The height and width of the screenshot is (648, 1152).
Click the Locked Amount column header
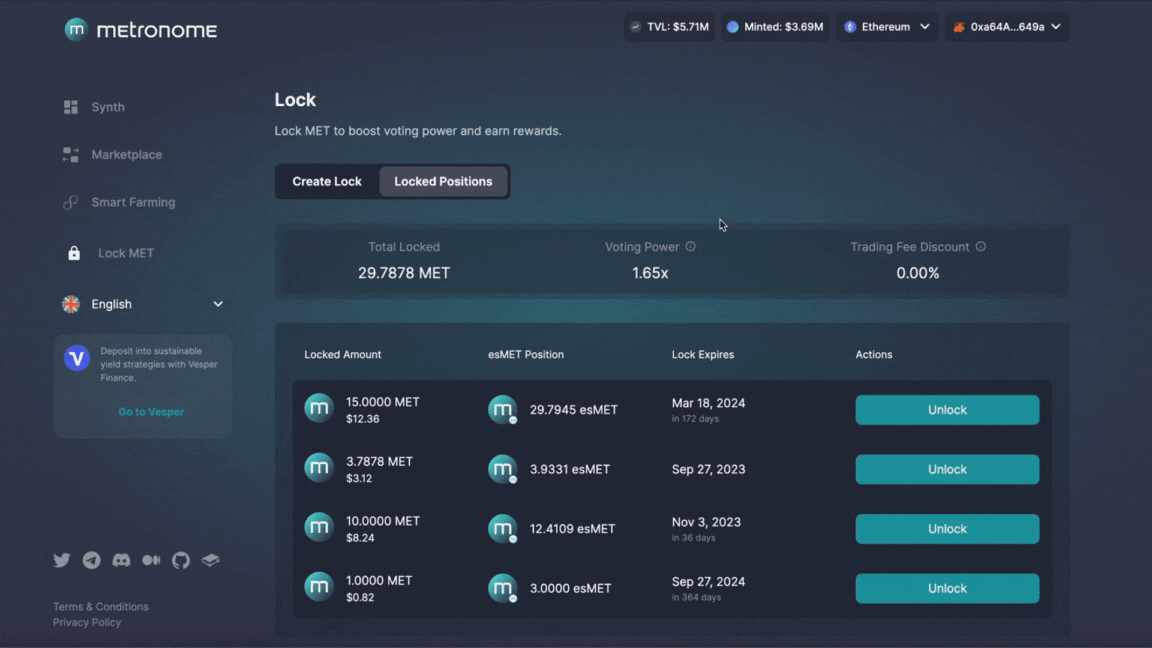tap(342, 355)
